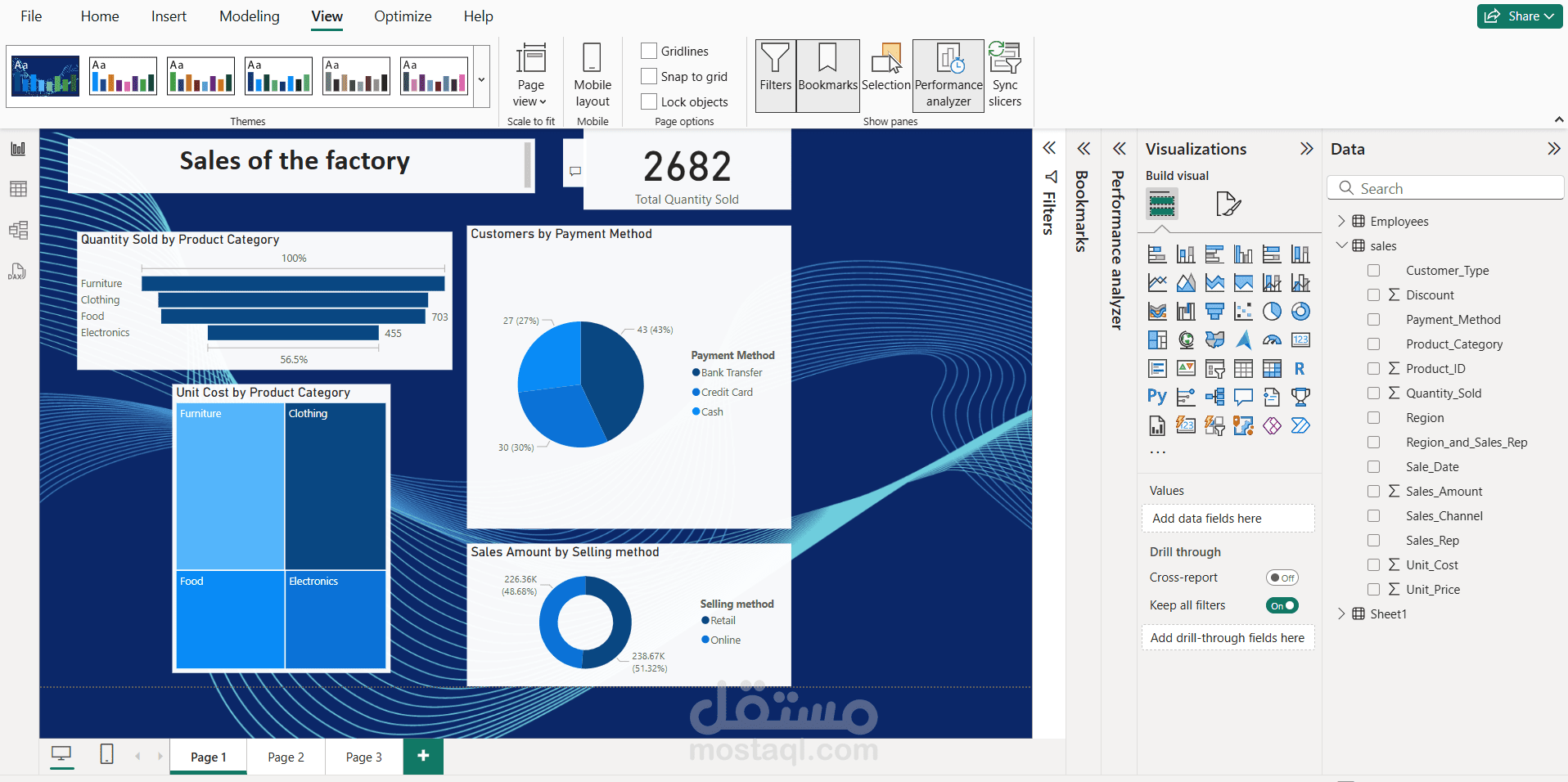Click the Search field in Data pane
1568x782 pixels.
[1445, 188]
